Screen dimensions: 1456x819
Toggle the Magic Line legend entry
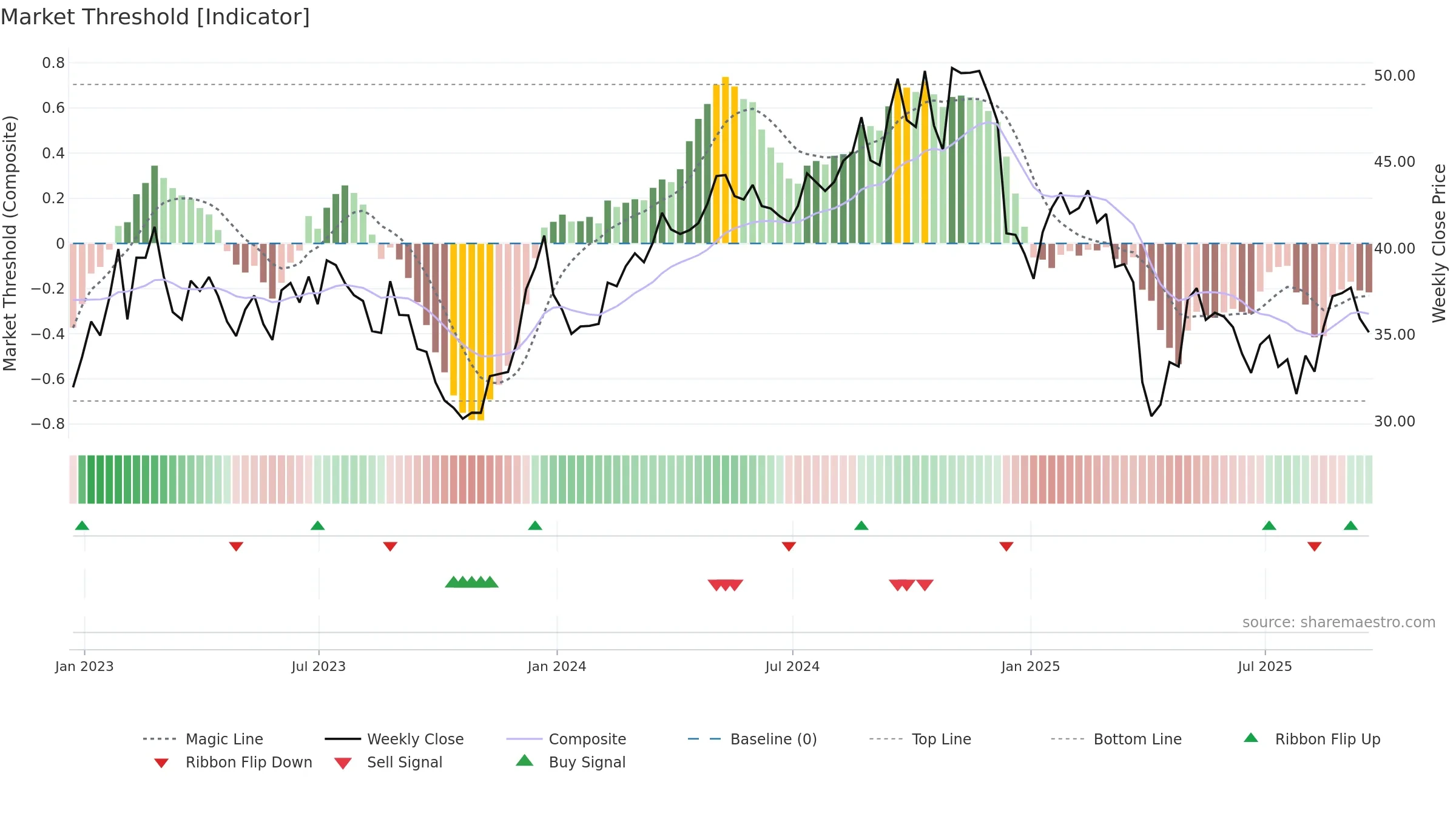click(x=203, y=739)
